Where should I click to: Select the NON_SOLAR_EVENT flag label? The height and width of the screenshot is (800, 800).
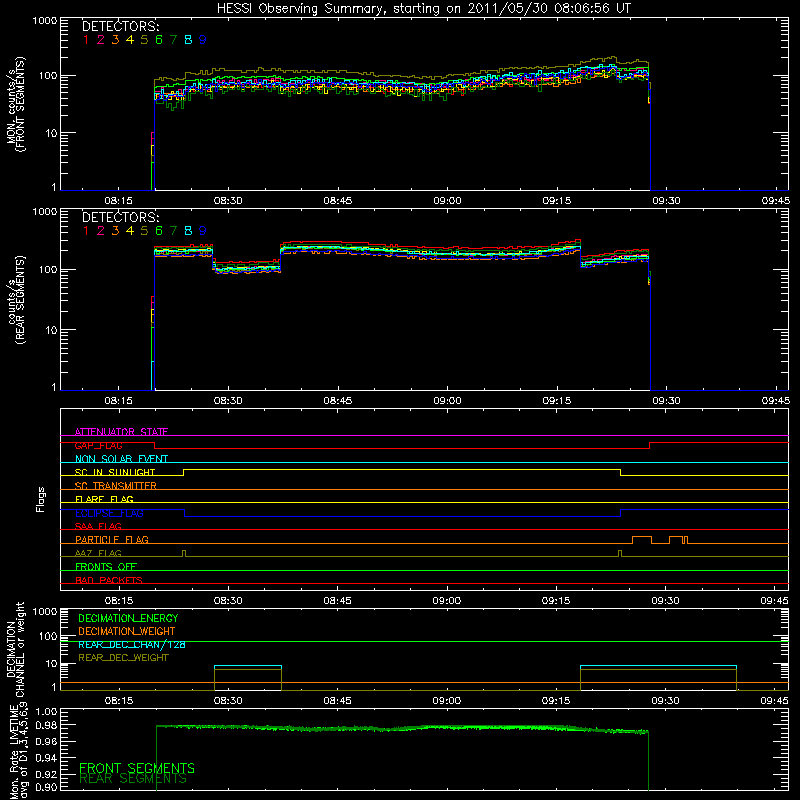pos(121,459)
